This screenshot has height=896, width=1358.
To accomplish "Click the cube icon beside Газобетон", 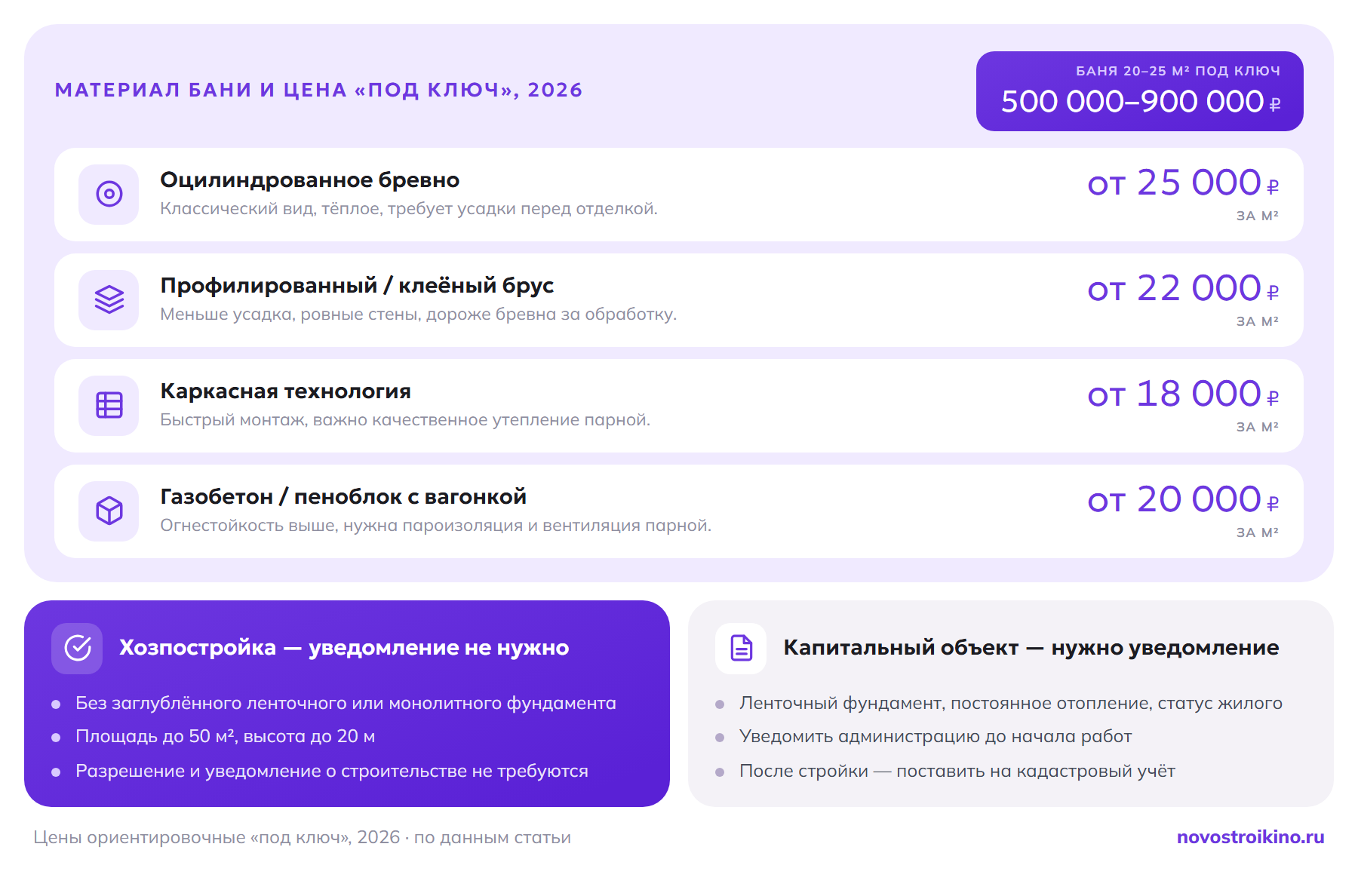I will tap(109, 511).
